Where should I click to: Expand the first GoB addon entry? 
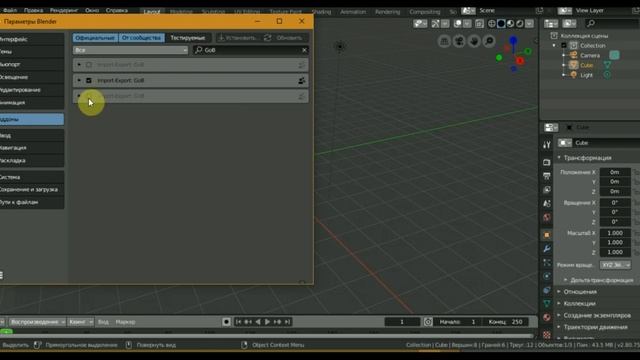[x=79, y=64]
